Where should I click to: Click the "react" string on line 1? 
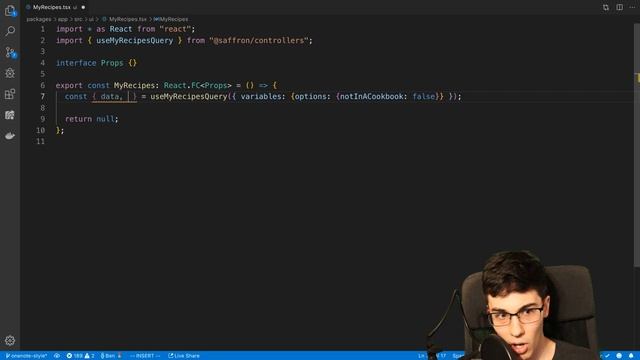175,29
